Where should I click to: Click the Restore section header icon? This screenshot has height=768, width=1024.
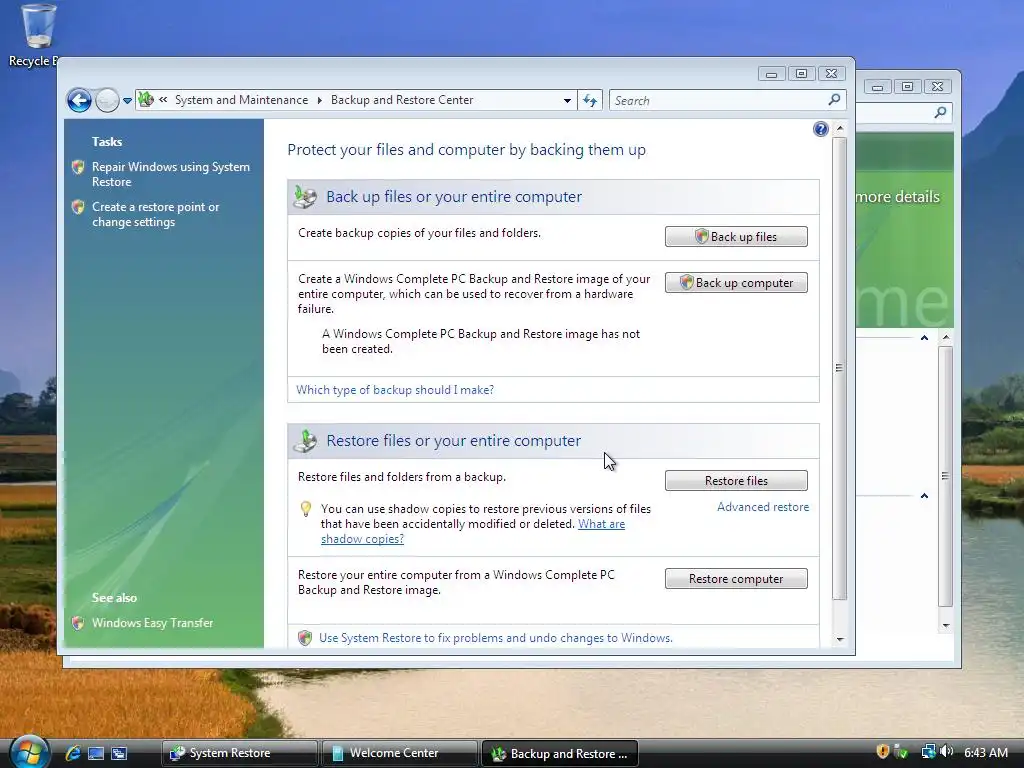305,441
